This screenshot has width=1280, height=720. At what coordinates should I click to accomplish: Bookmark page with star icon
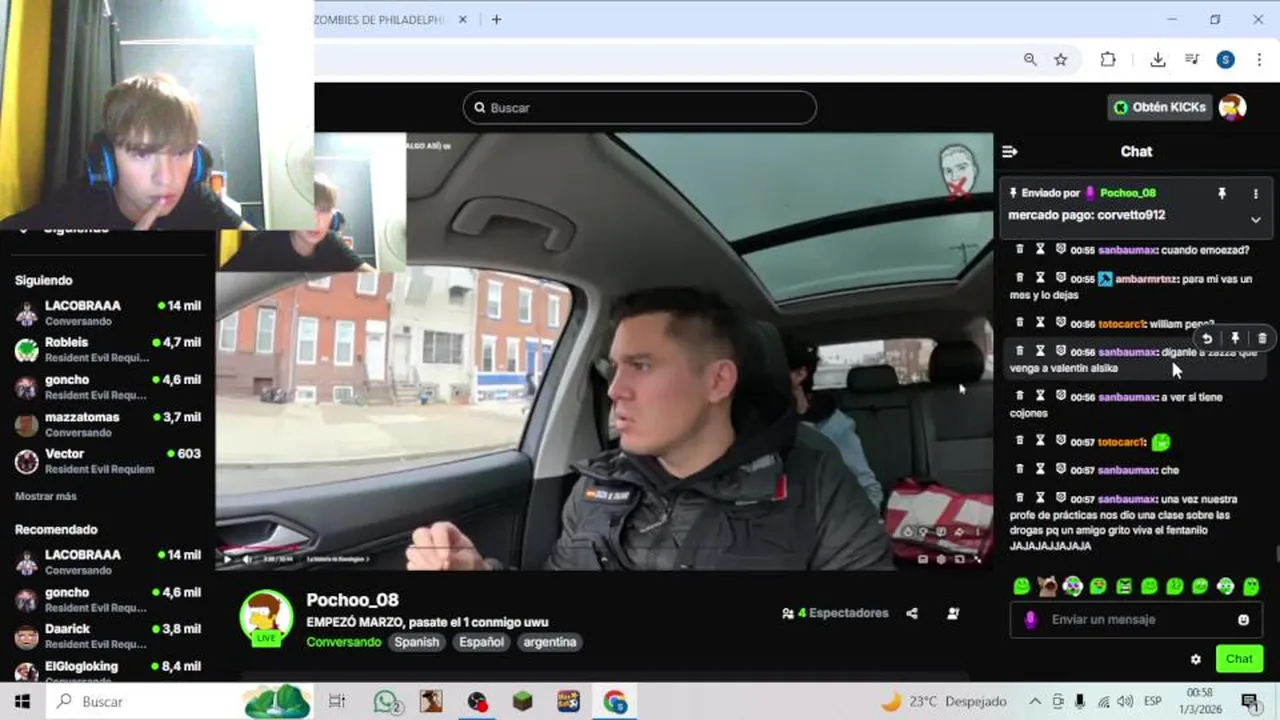tap(1061, 60)
